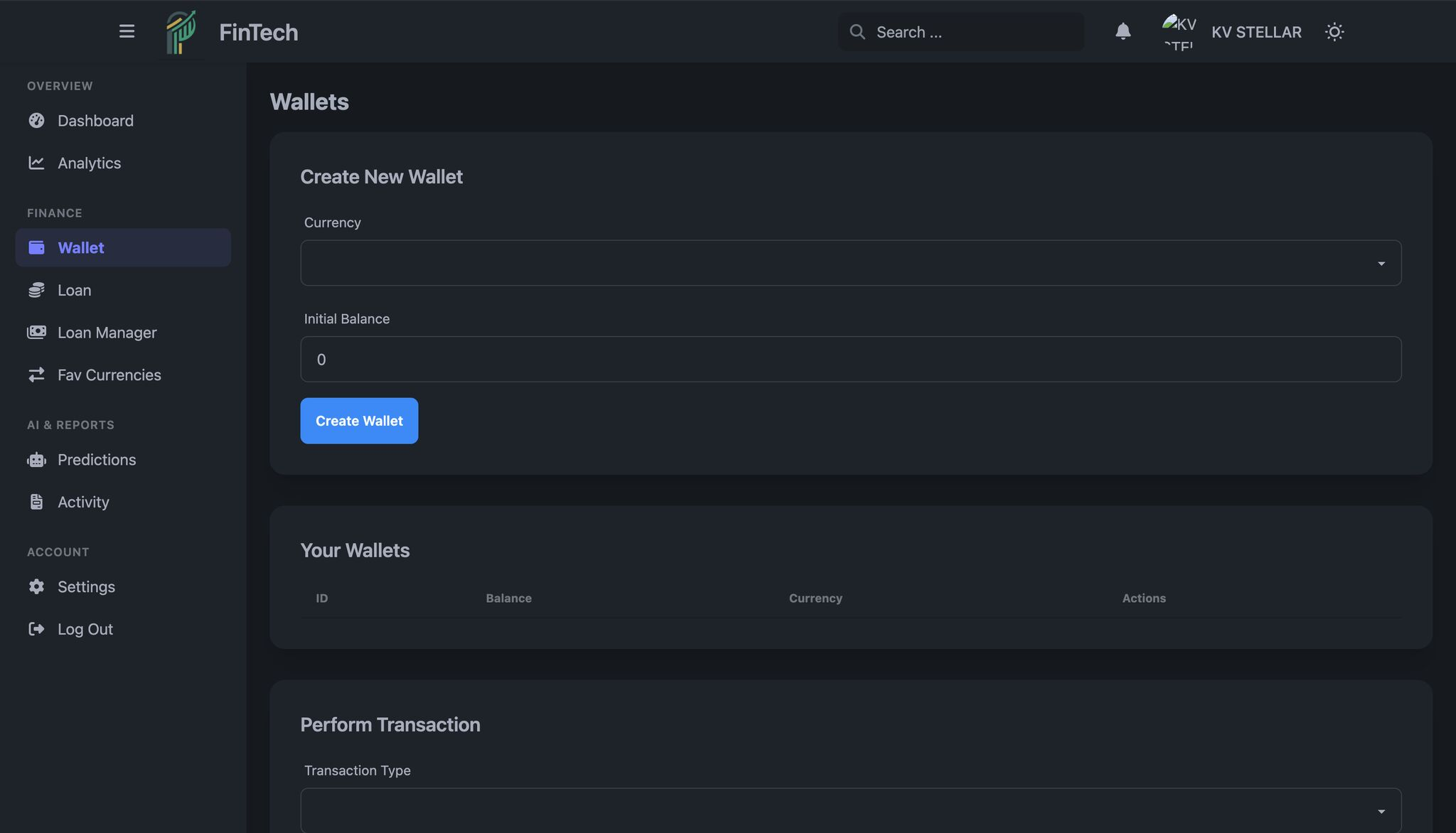The width and height of the screenshot is (1456, 833).
Task: Open the Transaction Type dropdown
Action: 850,810
